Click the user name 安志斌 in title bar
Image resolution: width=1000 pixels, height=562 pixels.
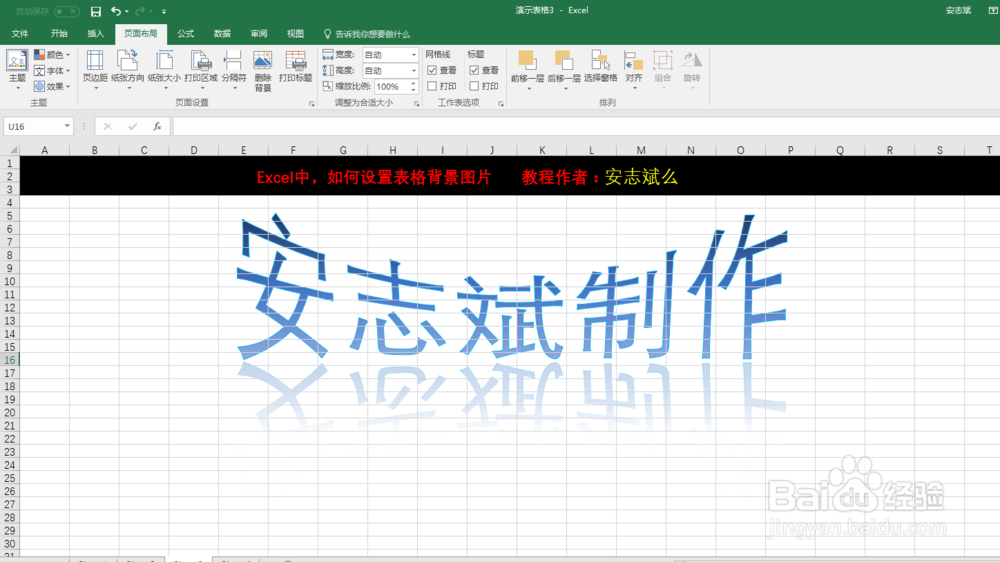(958, 10)
